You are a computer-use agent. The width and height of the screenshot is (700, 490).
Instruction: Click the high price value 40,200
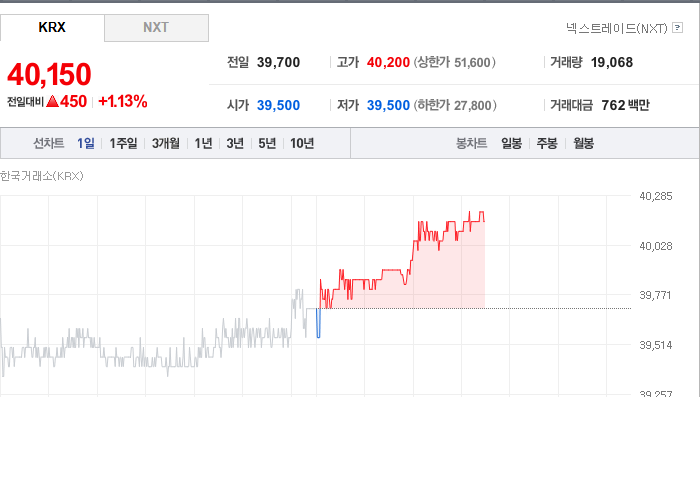(x=388, y=62)
